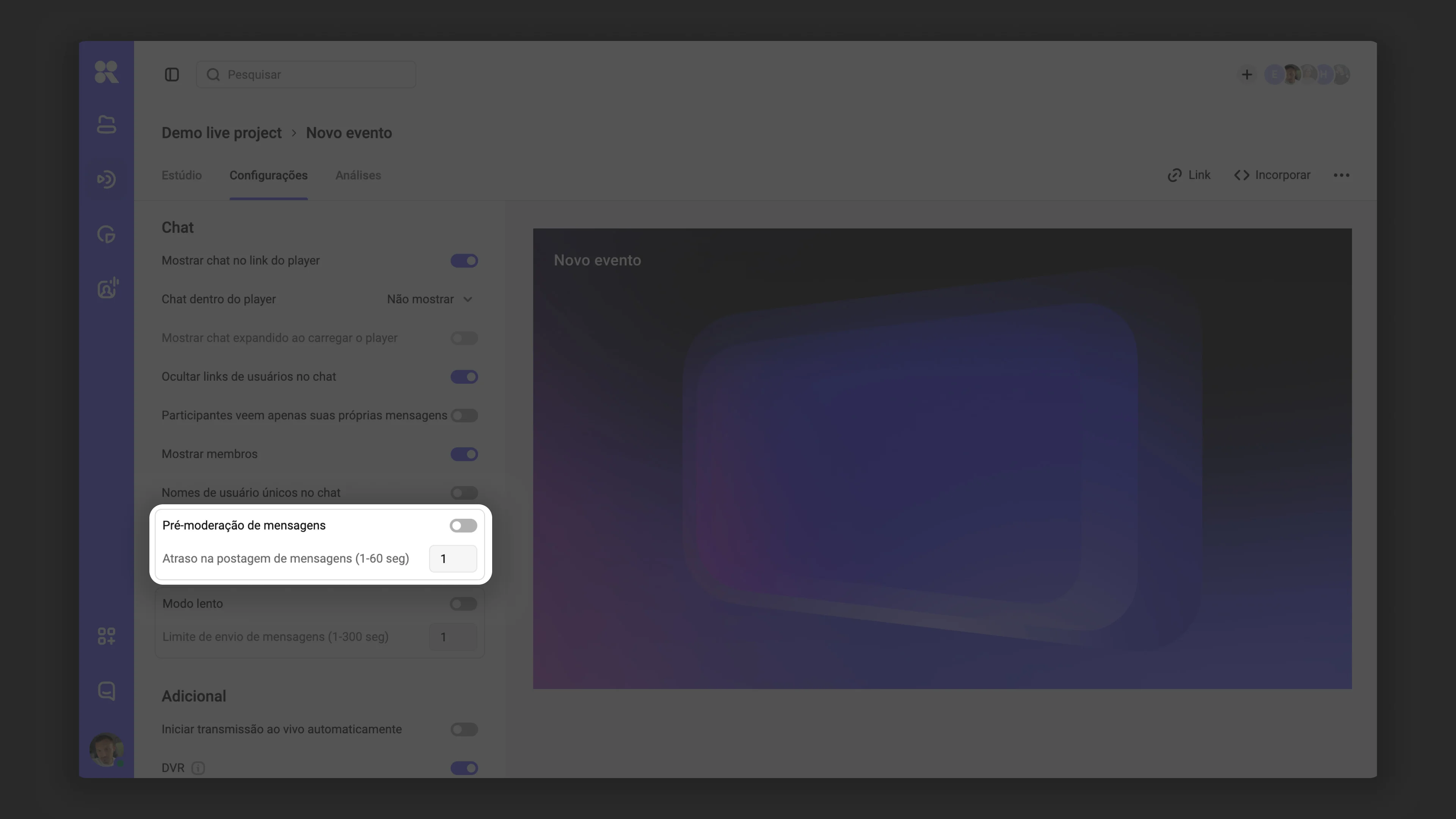The height and width of the screenshot is (819, 1456).
Task: Switch to the Estúdio tab
Action: click(182, 175)
